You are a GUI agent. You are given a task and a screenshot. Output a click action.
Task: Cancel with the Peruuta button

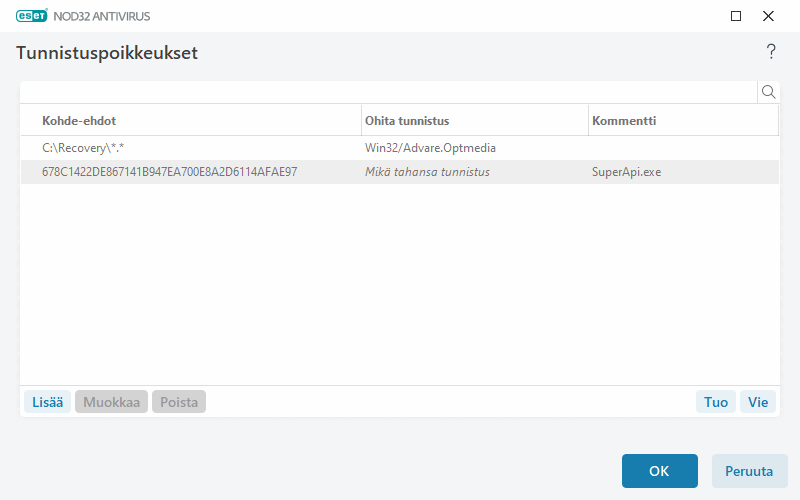pos(749,471)
